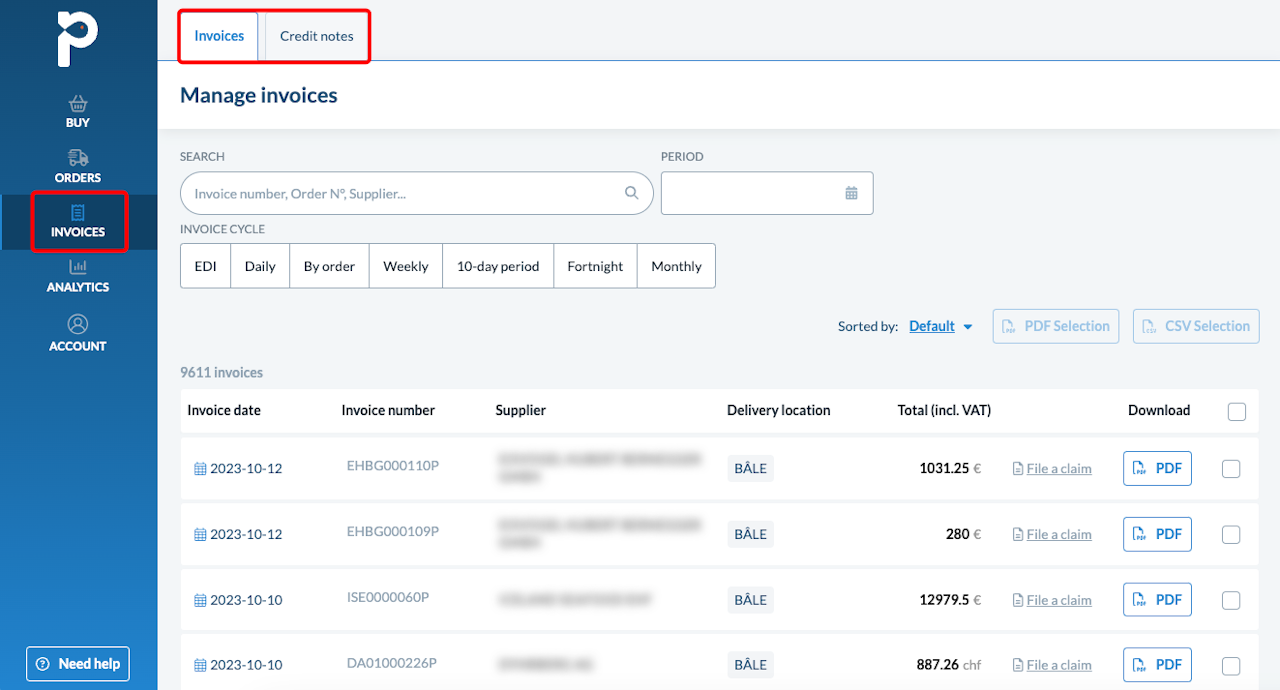
Task: Click the Need help button
Action: coord(78,664)
